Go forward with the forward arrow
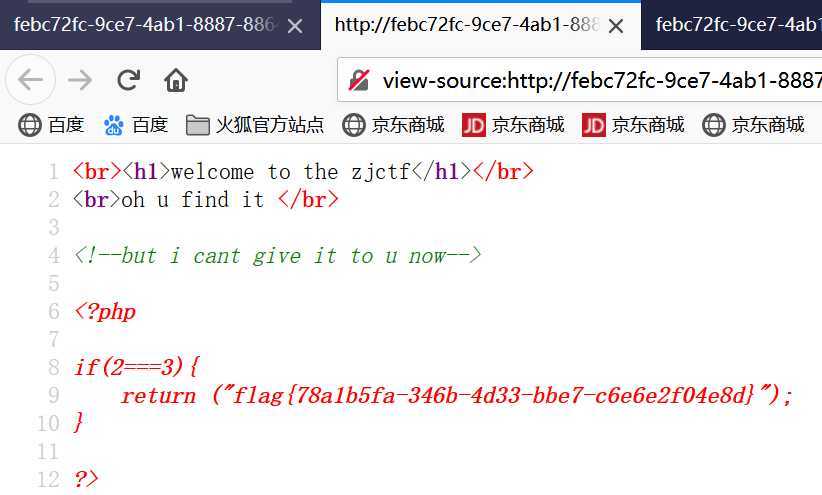Screen dimensions: 822x495 80,80
